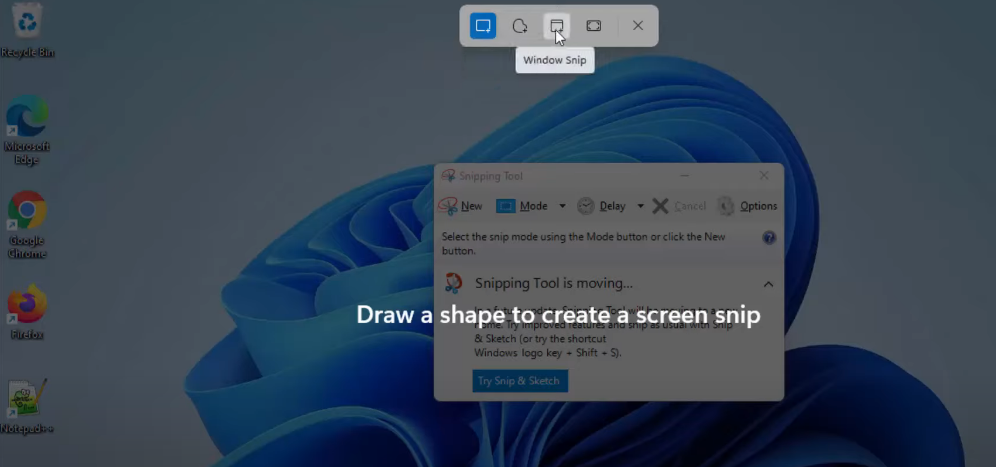Choose the Window Snip icon
The height and width of the screenshot is (467, 996).
(557, 26)
